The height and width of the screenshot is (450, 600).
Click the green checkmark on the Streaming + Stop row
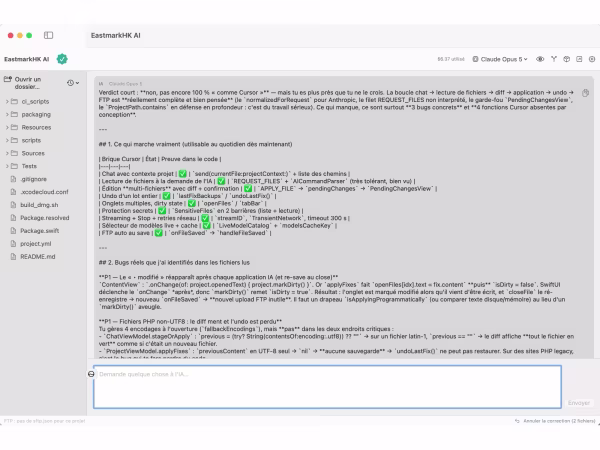(205, 218)
